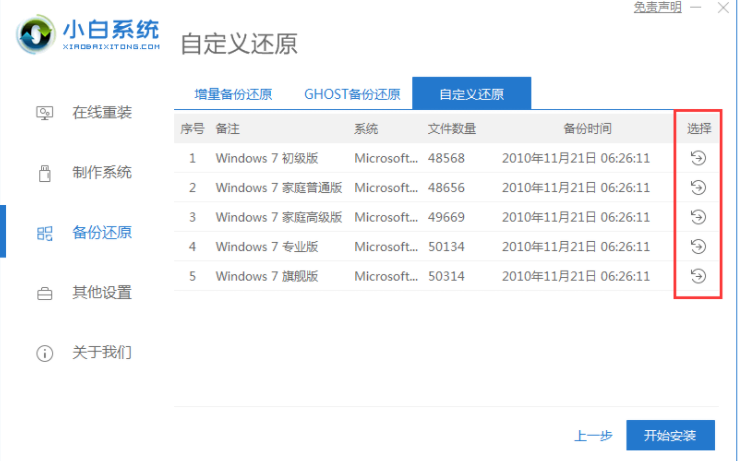Click the 自定义还原 page heading
This screenshot has height=461, width=738.
pyautogui.click(x=239, y=44)
